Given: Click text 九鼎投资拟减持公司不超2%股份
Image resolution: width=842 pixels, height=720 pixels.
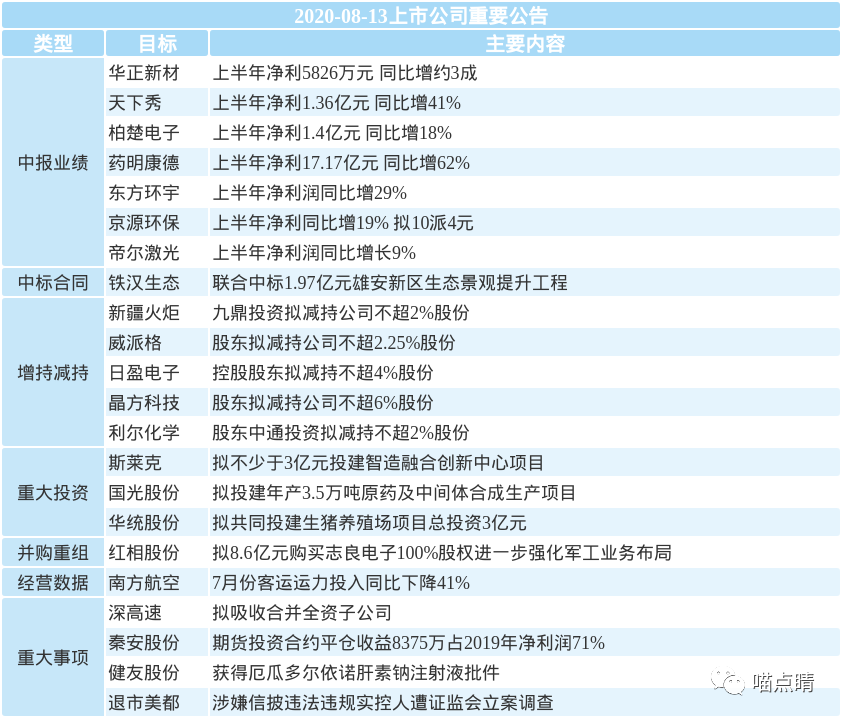Looking at the screenshot, I should [340, 313].
